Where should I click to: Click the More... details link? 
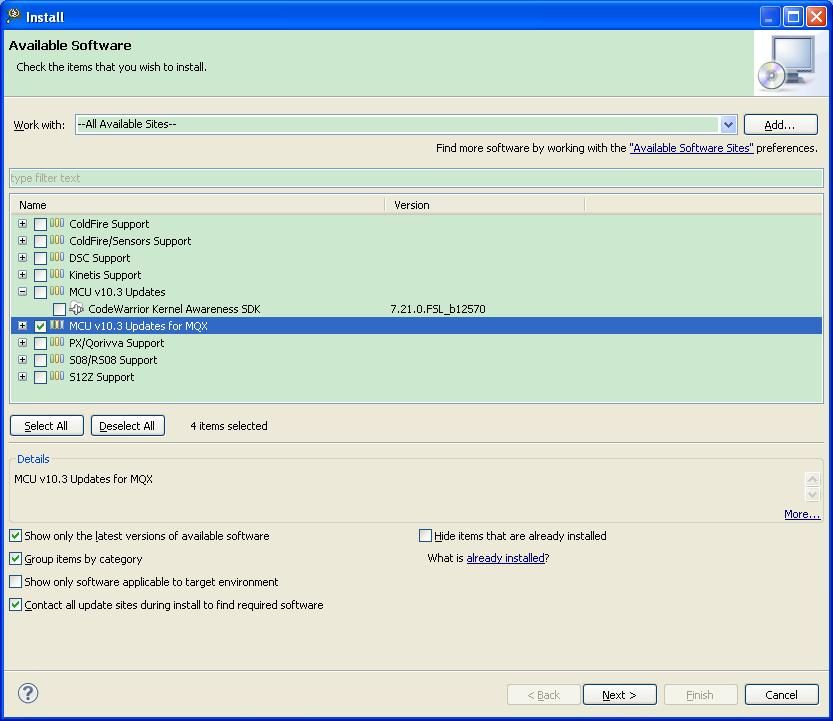click(802, 514)
